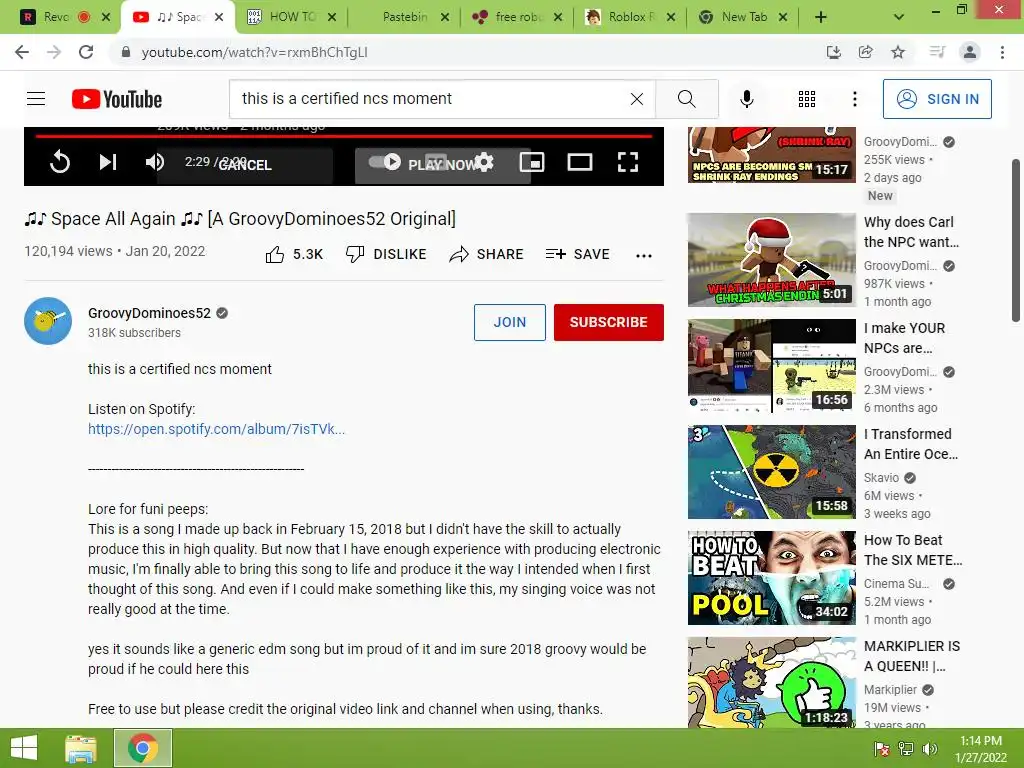Click the address bar URL
Image resolution: width=1024 pixels, height=768 pixels.
[x=255, y=52]
